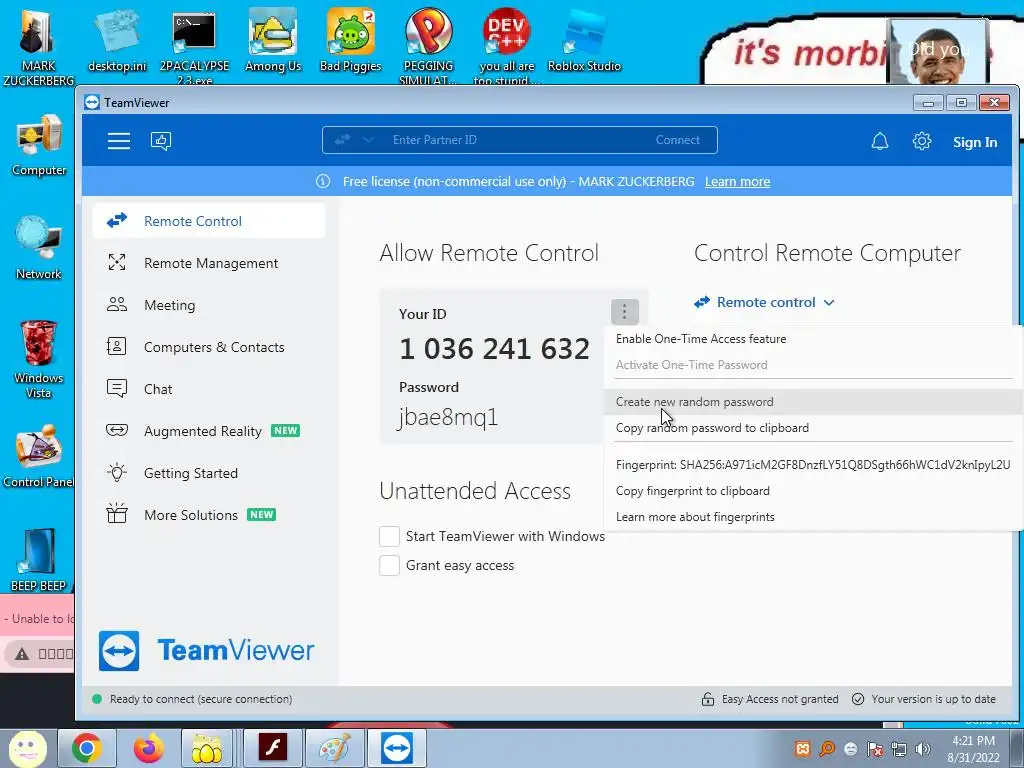1024x768 pixels.
Task: Open Computers & Contacts
Action: click(x=209, y=347)
